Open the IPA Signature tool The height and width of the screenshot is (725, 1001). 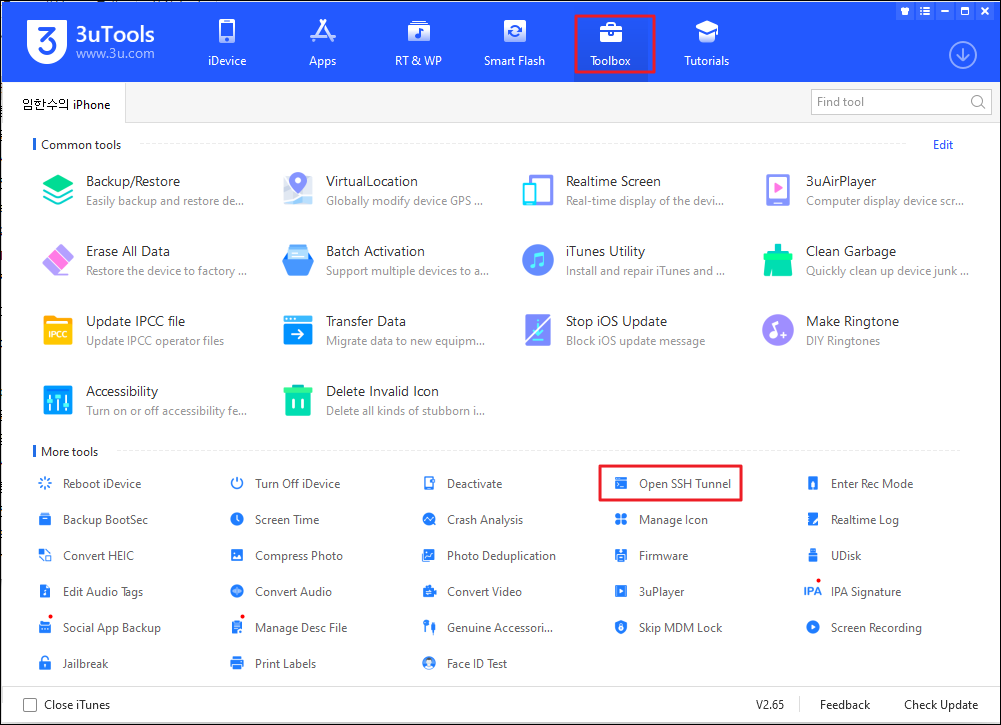coord(853,592)
